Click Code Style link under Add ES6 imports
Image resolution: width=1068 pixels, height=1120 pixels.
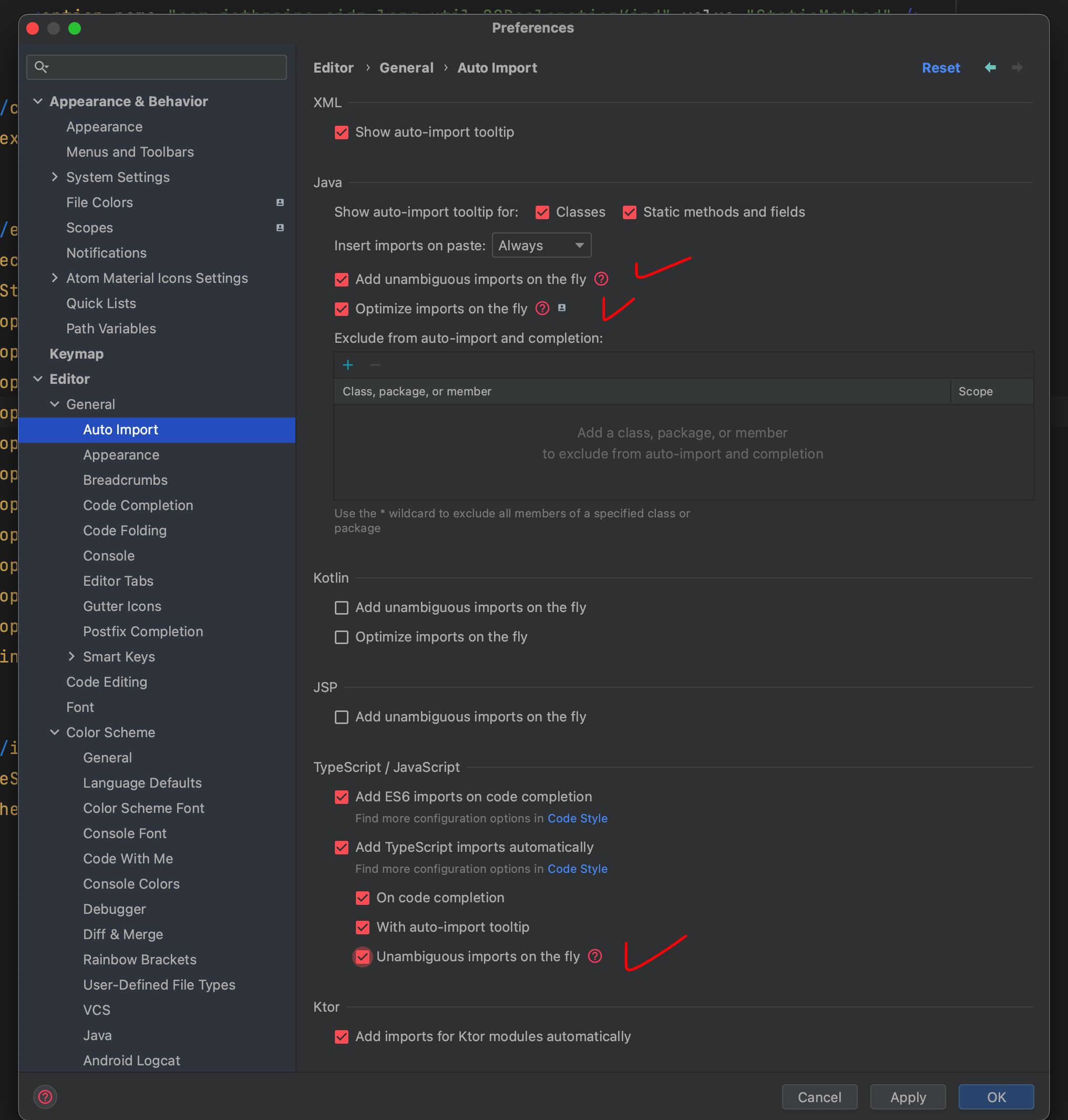[577, 818]
